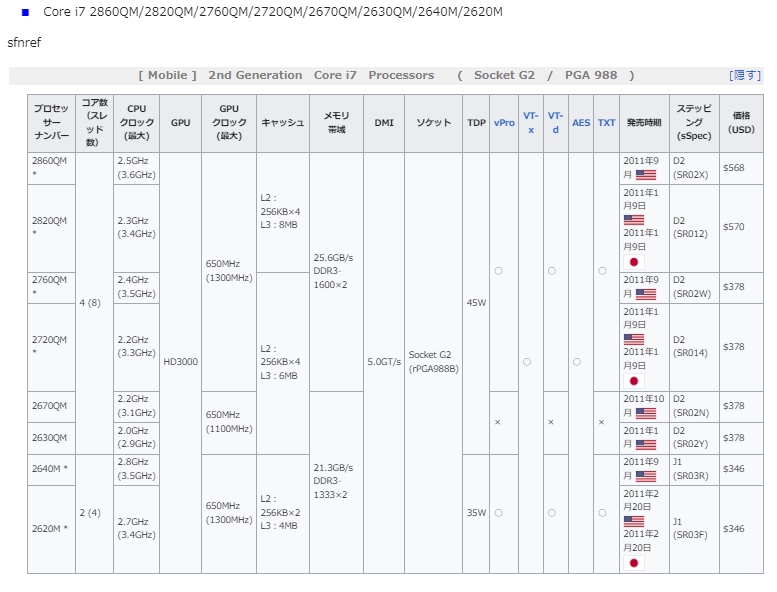Click US flag in 2720QM release cell
Screen dimensions: 777x592
(634, 339)
